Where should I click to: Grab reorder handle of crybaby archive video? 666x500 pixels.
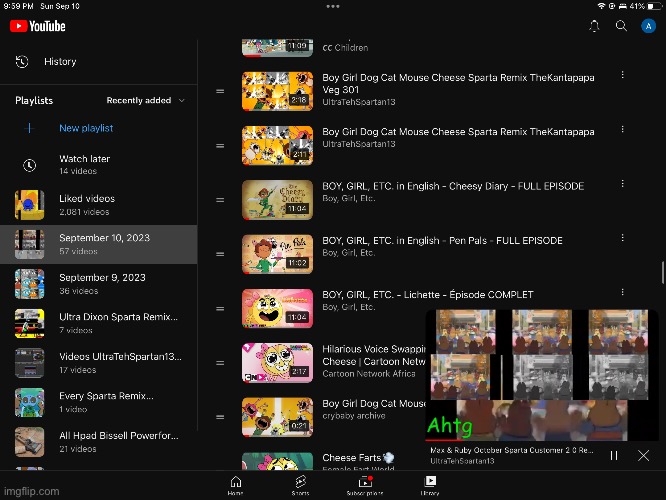(220, 417)
